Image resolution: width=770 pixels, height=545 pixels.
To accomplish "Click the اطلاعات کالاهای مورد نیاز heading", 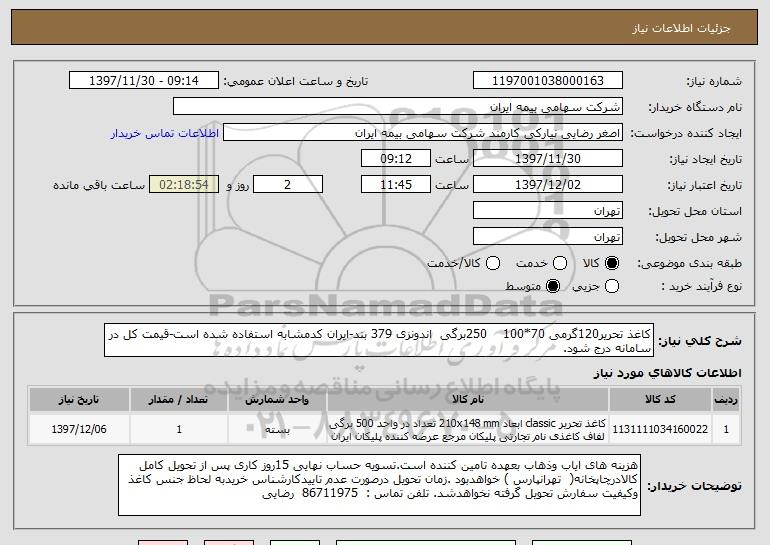I will pos(667,373).
